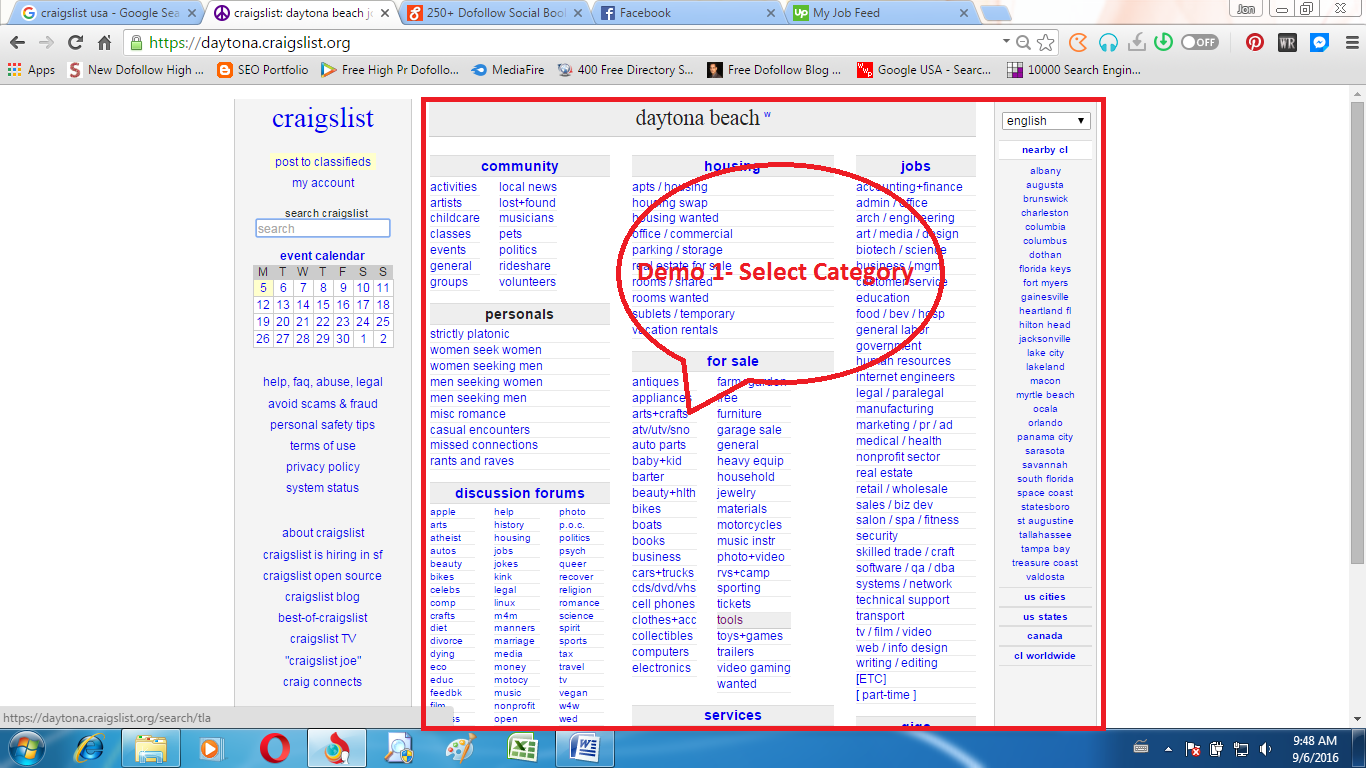Open the rideshare community link

pos(525,266)
